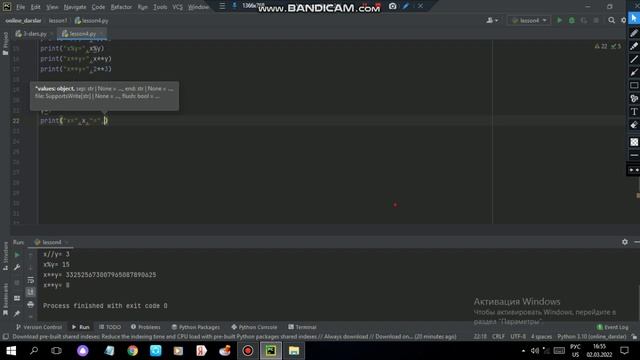Image resolution: width=640 pixels, height=360 pixels.
Task: Run the lesson4 configuration with green play
Action: [x=560, y=20]
